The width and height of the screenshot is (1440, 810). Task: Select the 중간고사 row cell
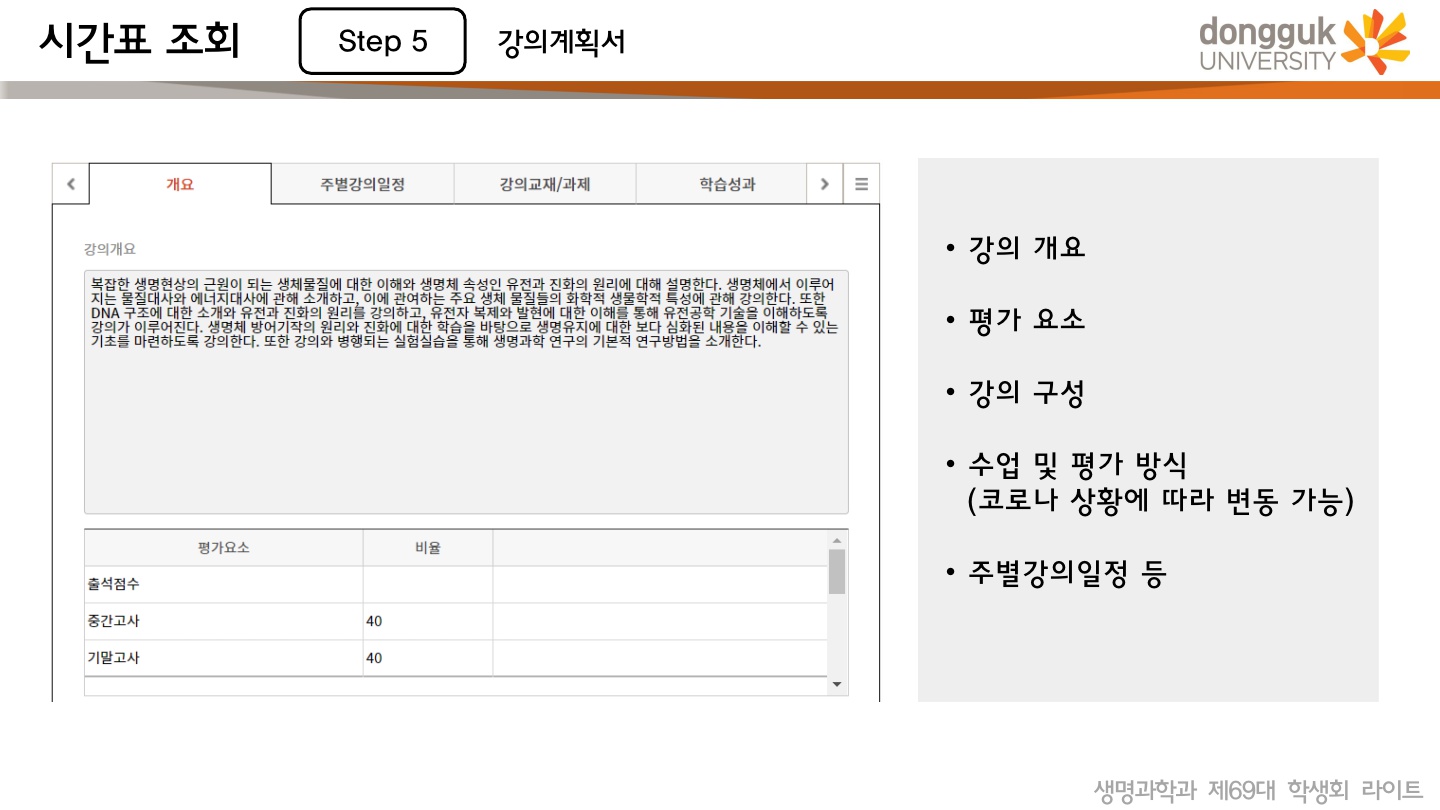pos(224,621)
